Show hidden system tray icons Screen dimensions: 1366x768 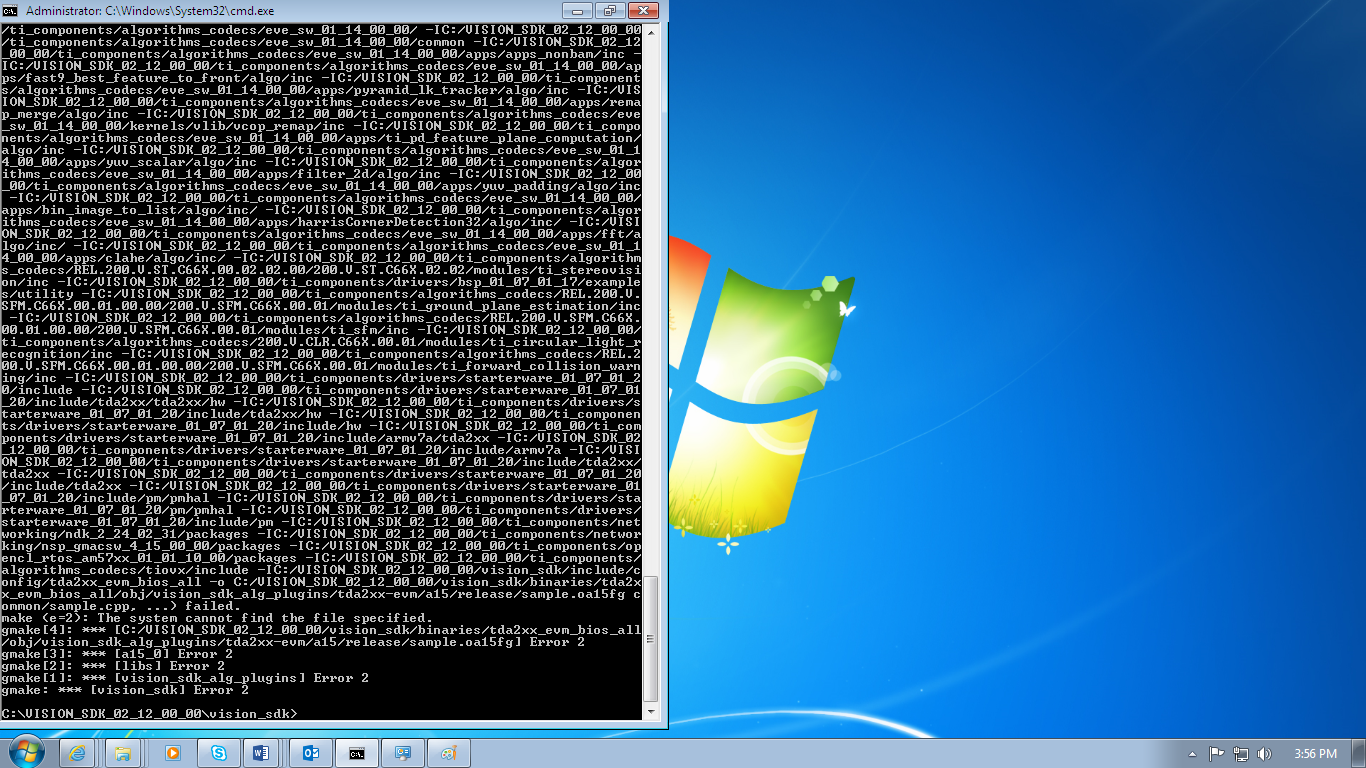(1193, 754)
